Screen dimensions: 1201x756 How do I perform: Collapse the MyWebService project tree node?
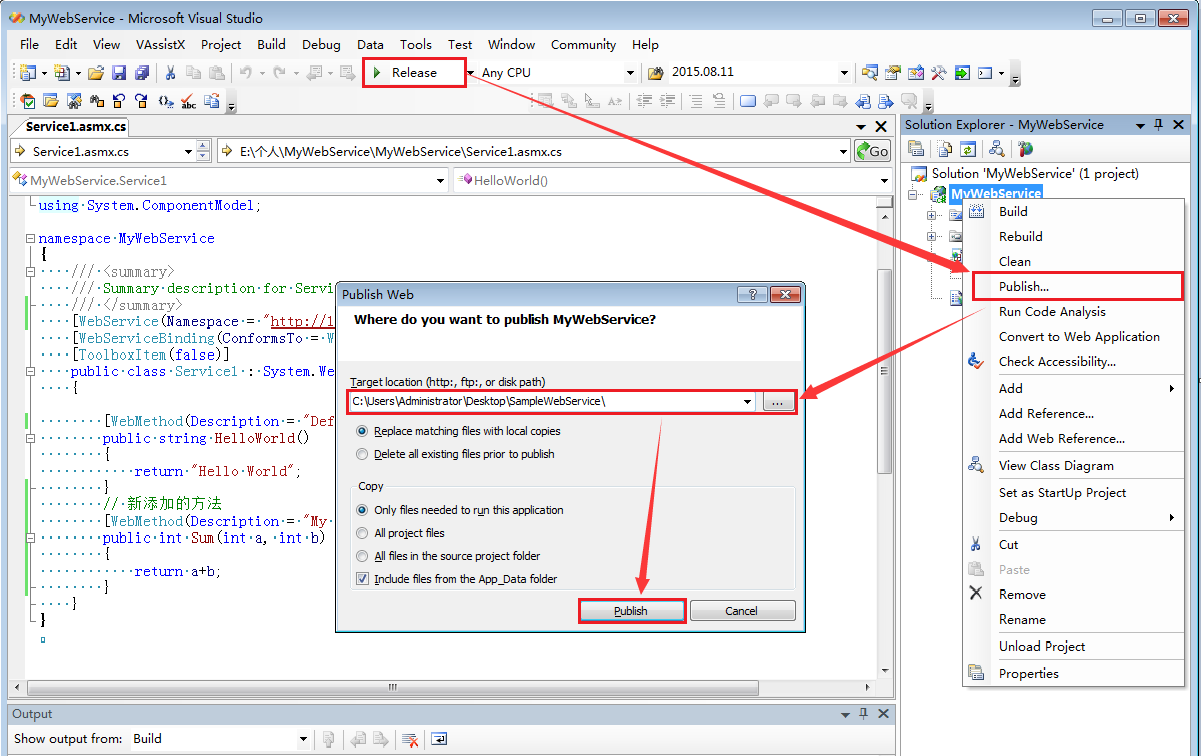click(x=912, y=194)
